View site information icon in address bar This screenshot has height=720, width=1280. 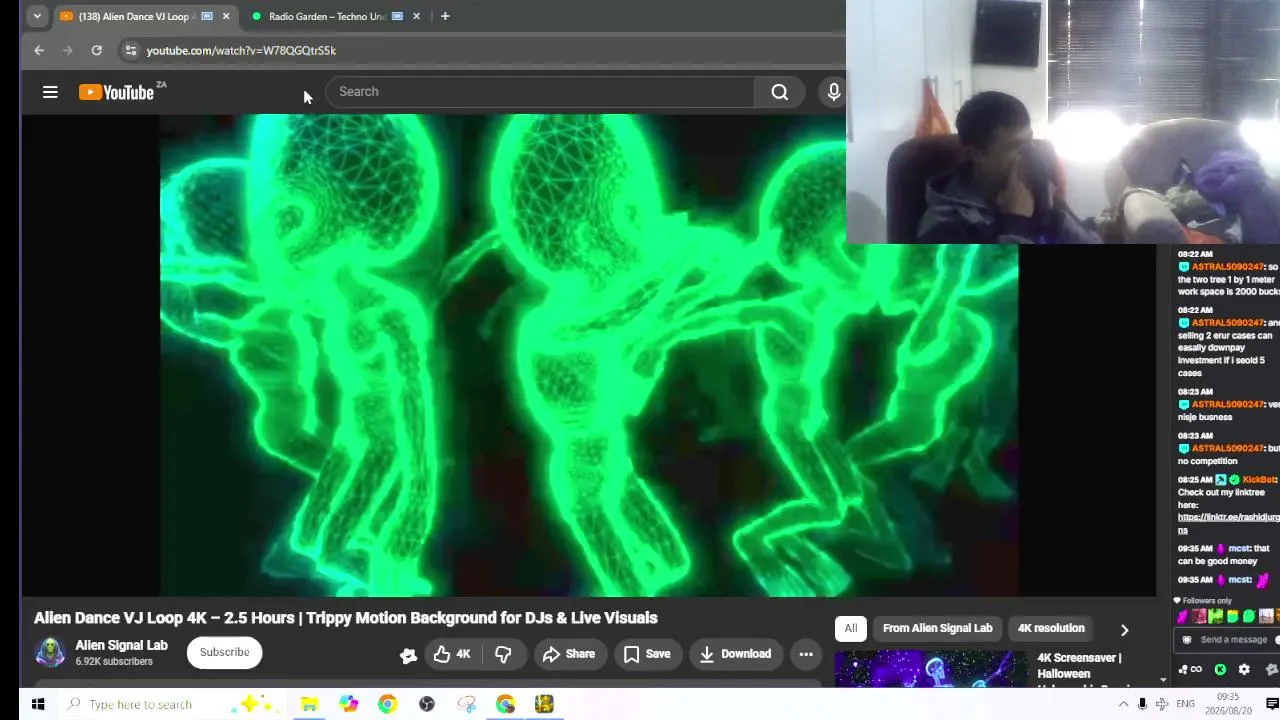point(130,50)
